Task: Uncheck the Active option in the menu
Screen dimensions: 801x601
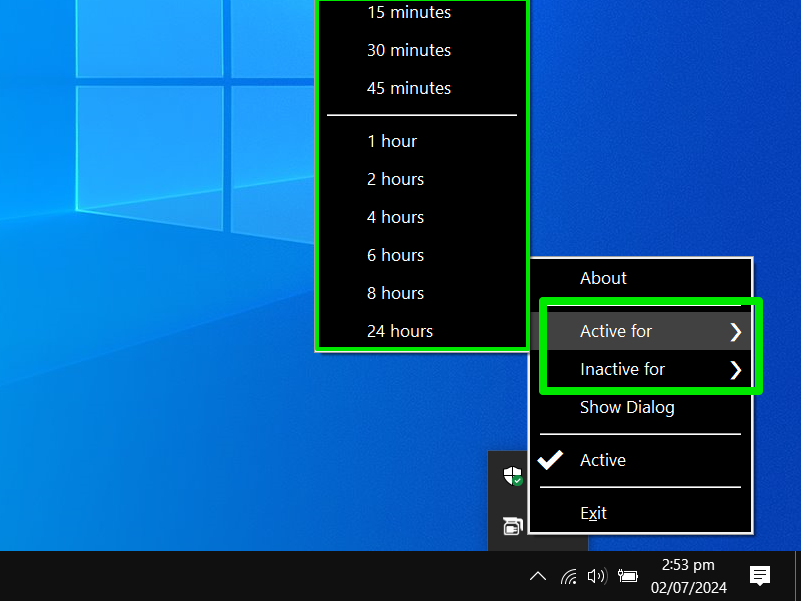Action: [x=603, y=460]
